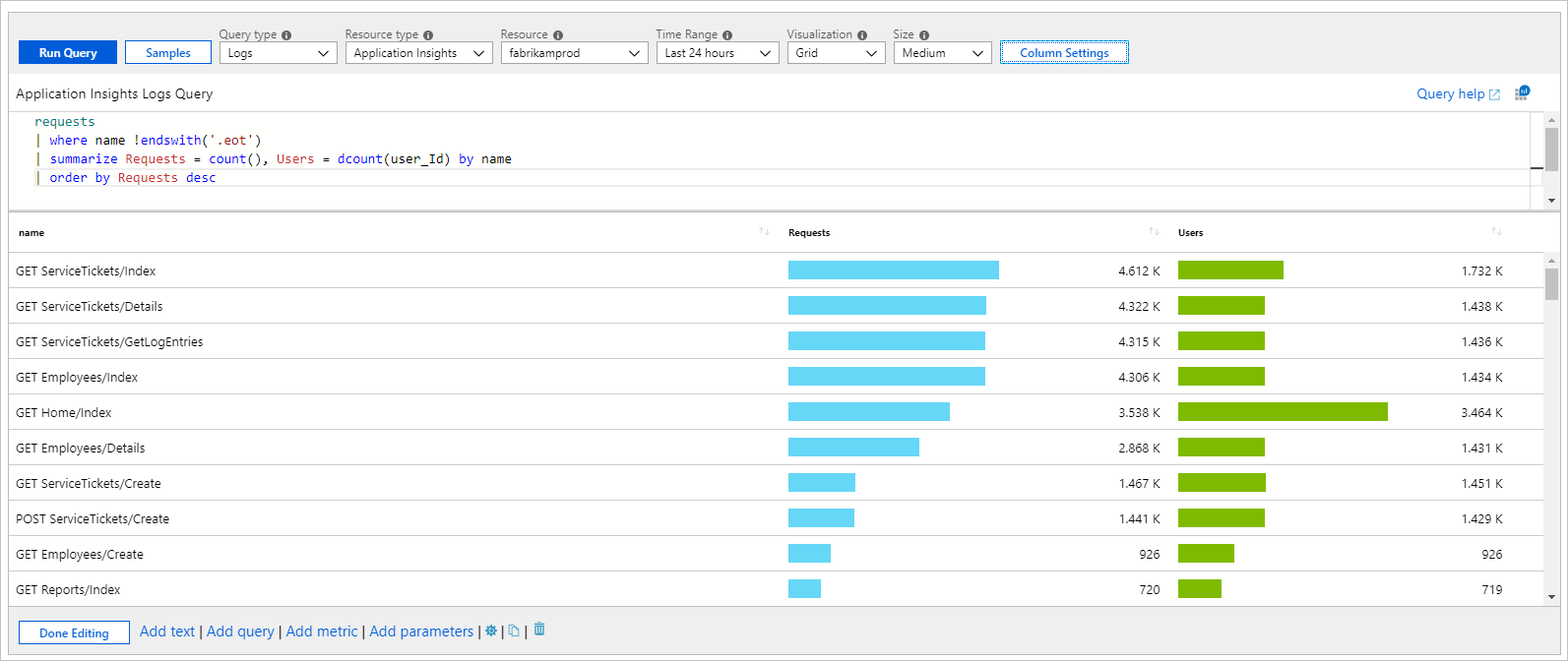The width and height of the screenshot is (1568, 661).
Task: Click the Add text link
Action: (167, 631)
